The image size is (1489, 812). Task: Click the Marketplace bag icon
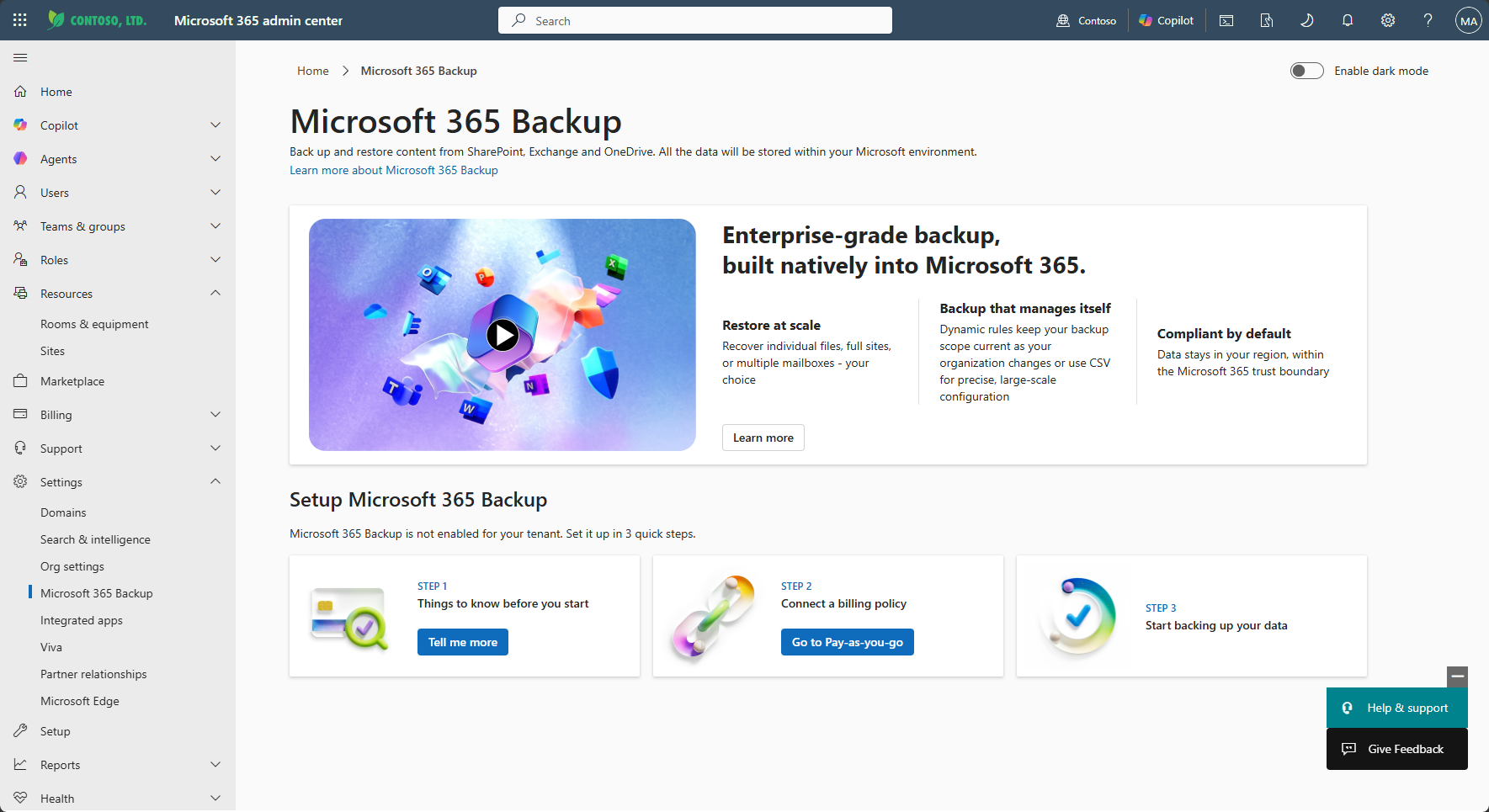pos(20,381)
